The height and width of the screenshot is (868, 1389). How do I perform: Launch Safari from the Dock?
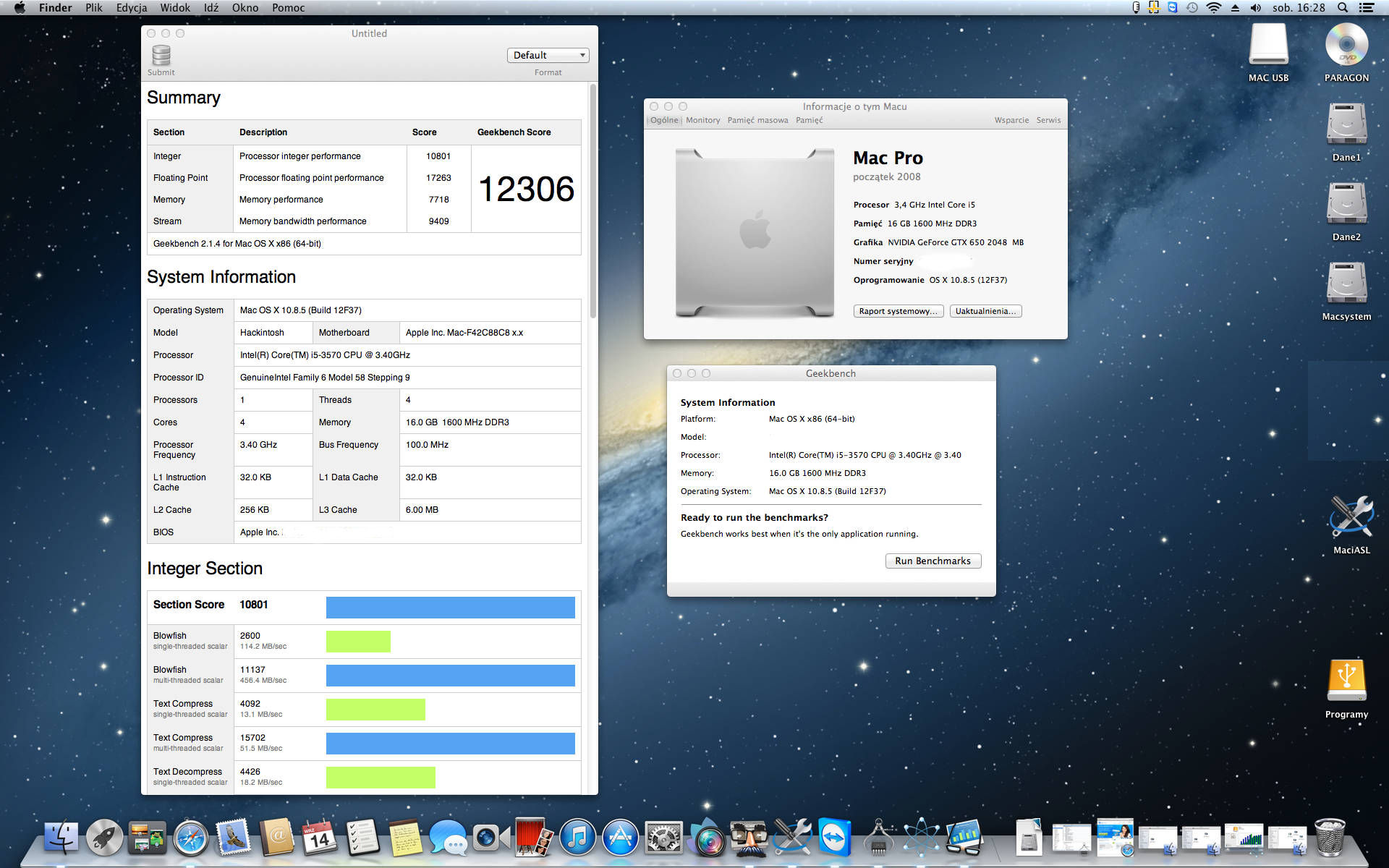[x=190, y=838]
